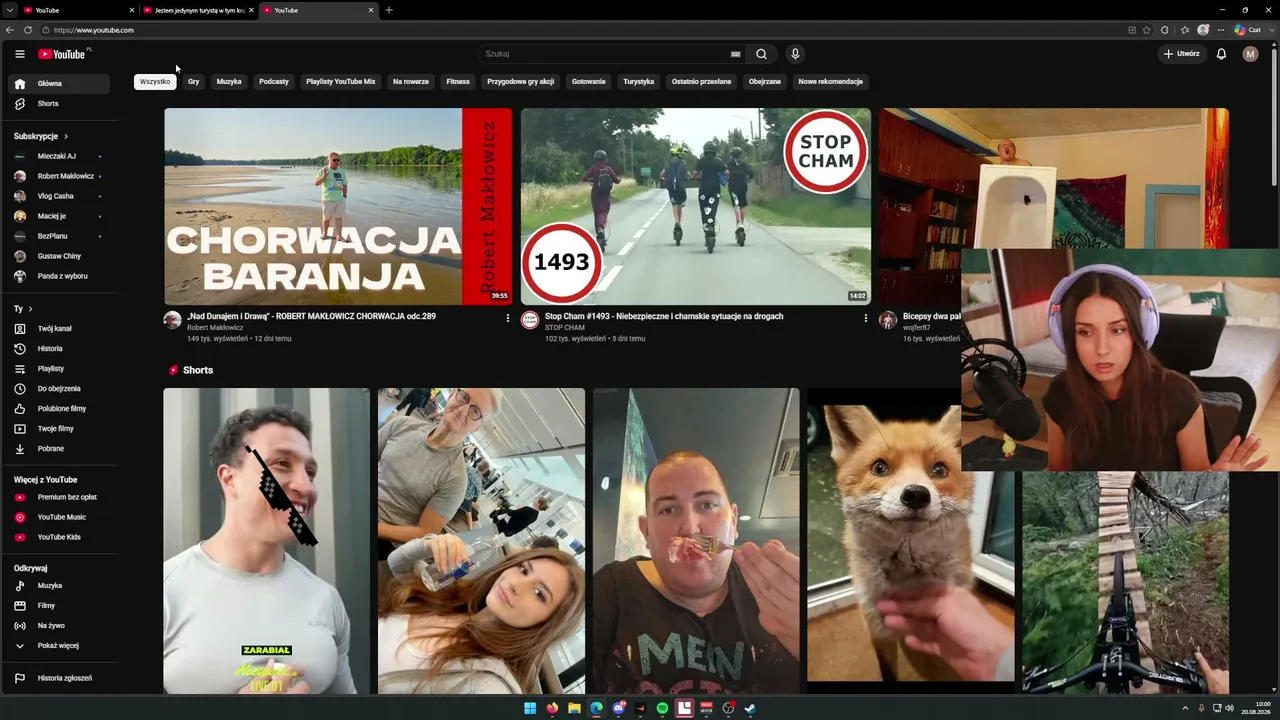Select the Fitness filter chip
Screen dimensions: 1280x720
point(458,82)
